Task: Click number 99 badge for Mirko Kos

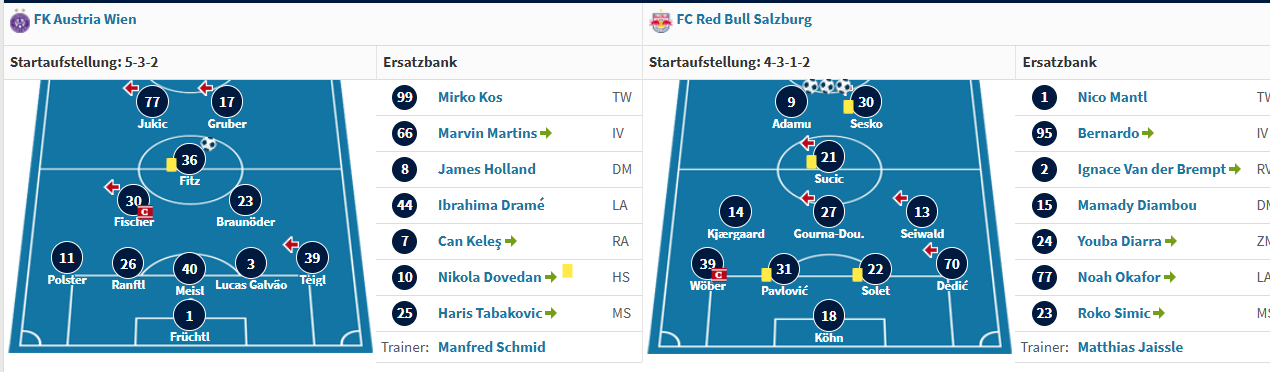Action: click(406, 98)
